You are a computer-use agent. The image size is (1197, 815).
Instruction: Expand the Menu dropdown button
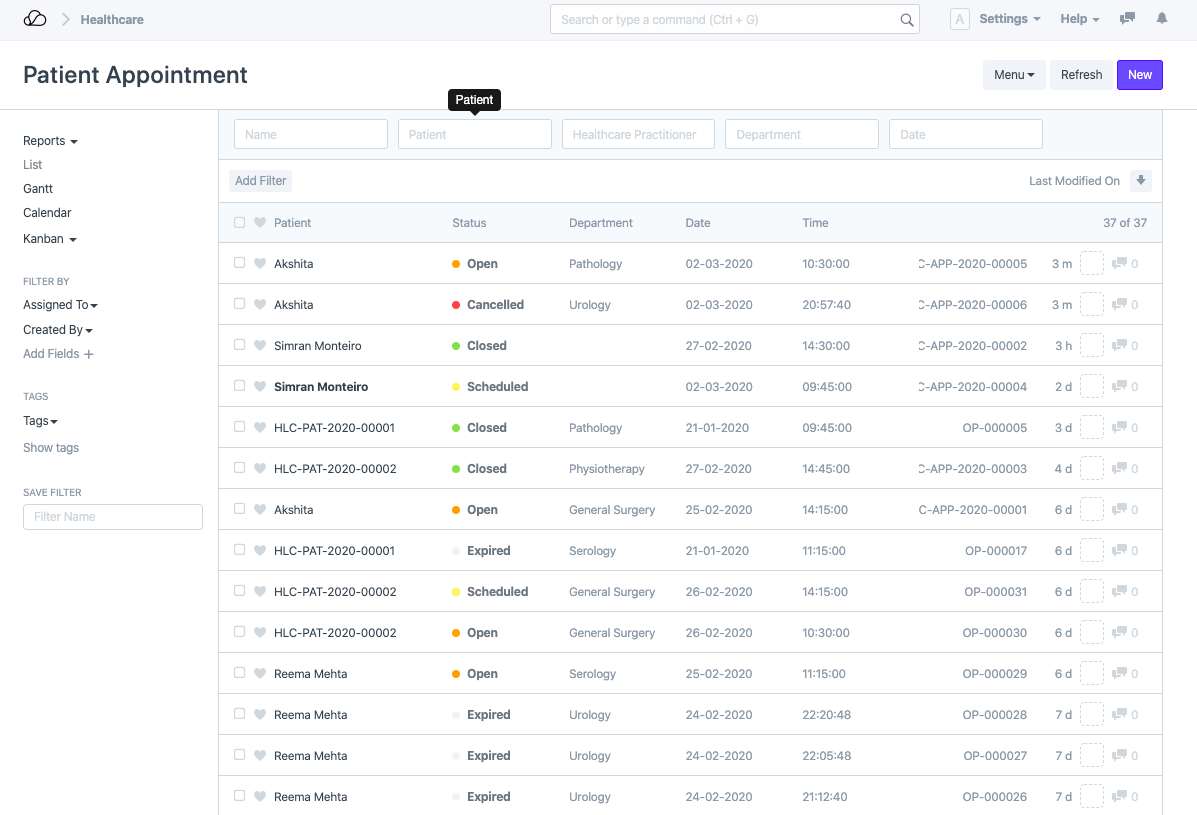click(x=1014, y=75)
